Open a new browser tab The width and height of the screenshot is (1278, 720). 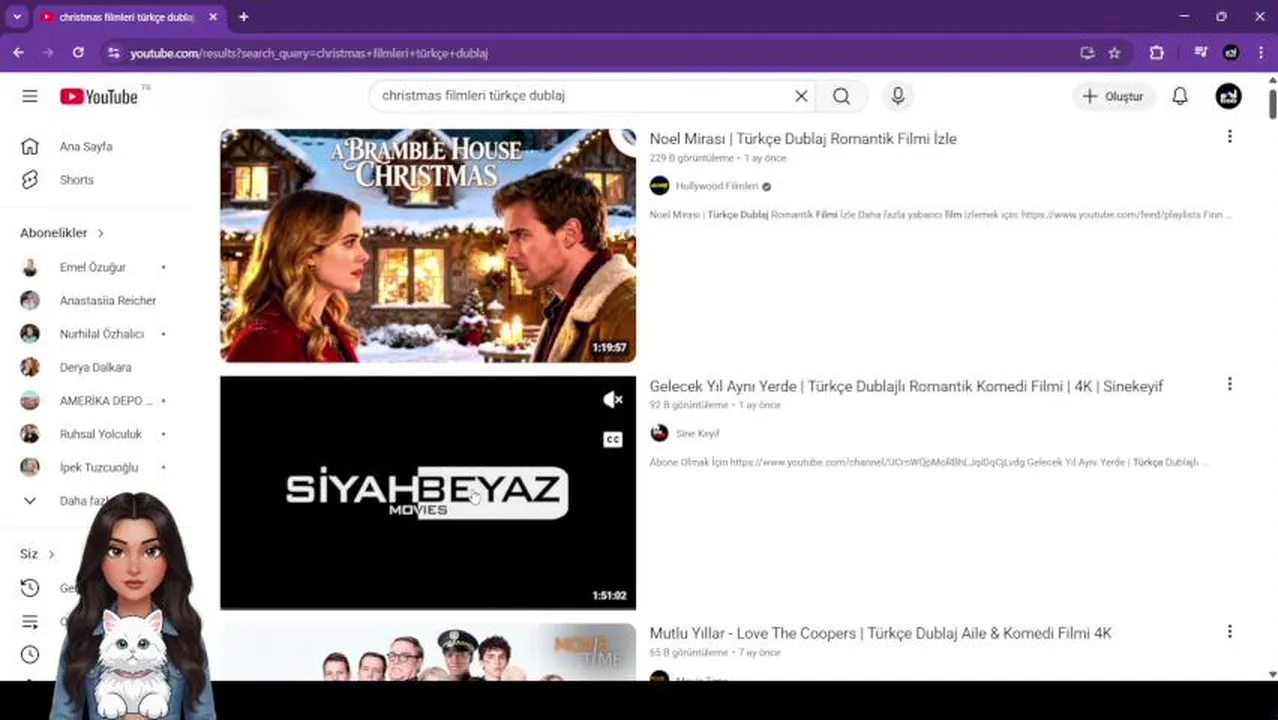[x=243, y=17]
